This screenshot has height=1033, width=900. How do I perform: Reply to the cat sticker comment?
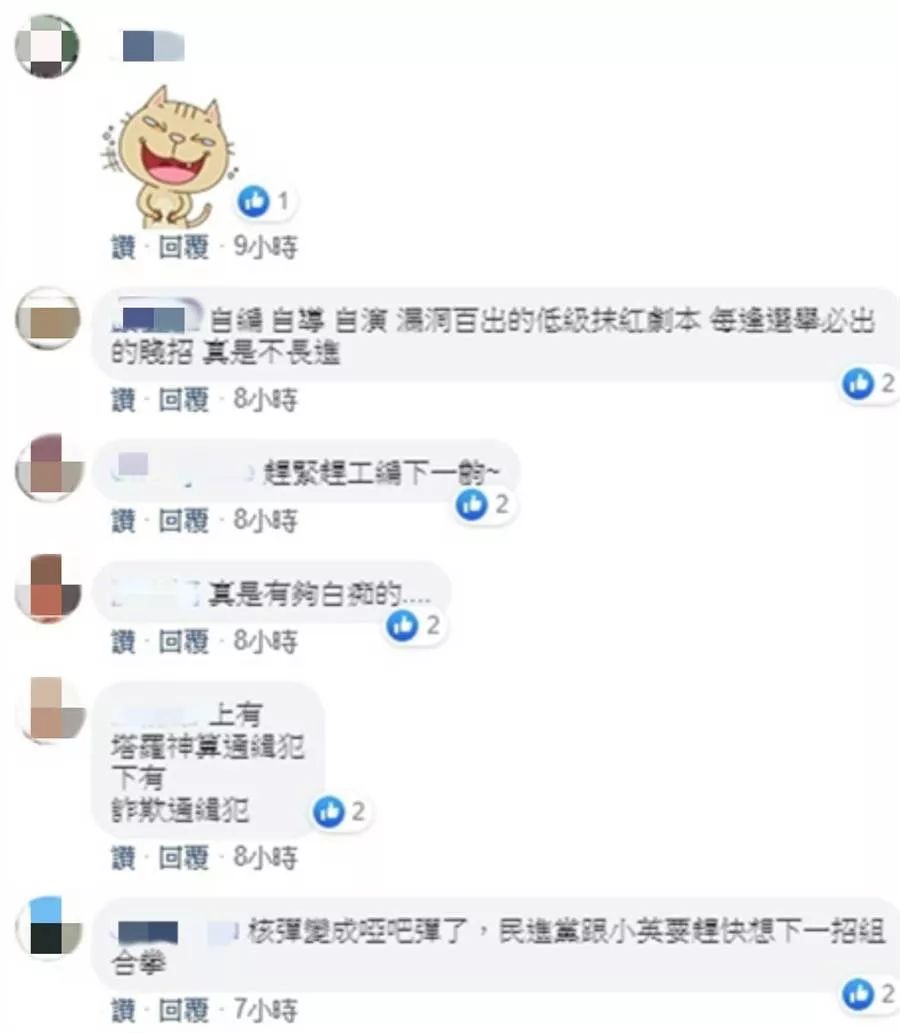pos(184,247)
